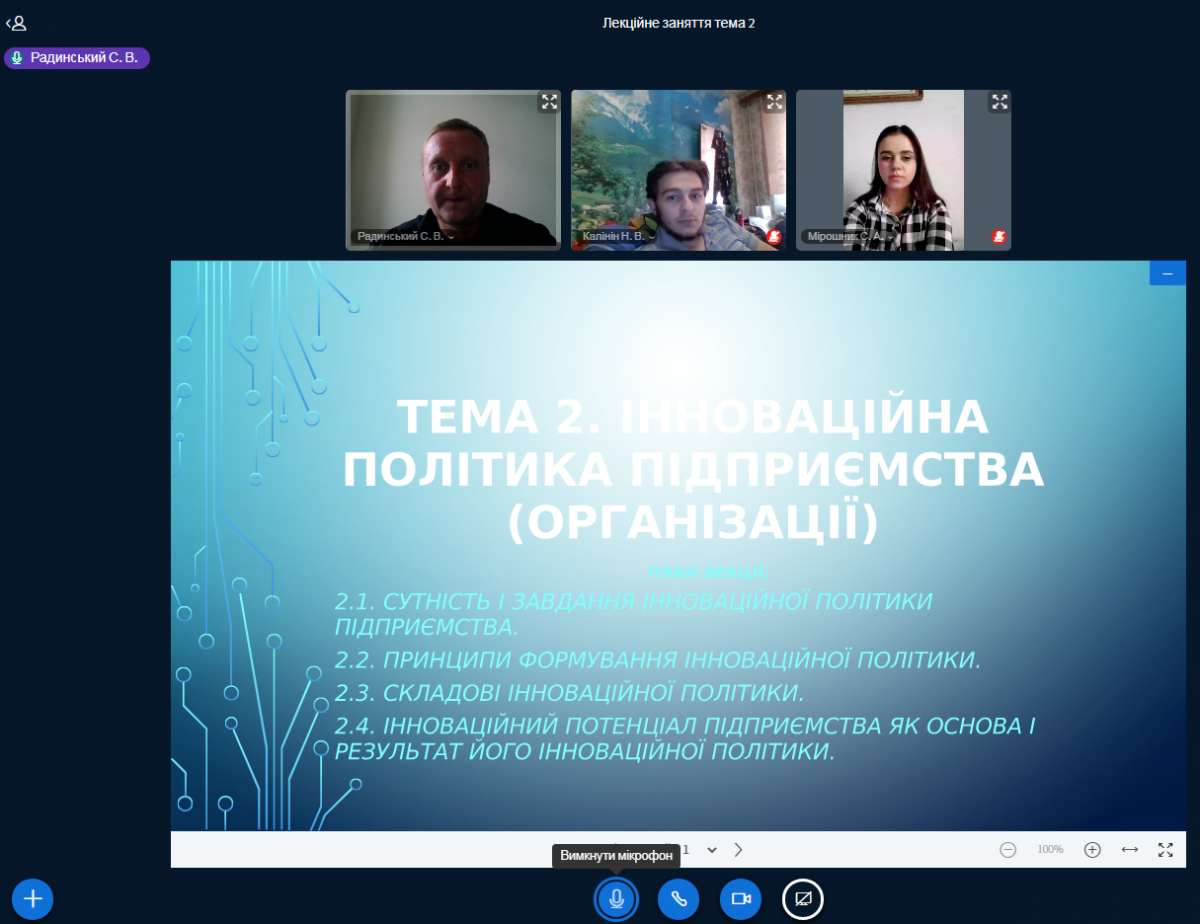Click the blue plus actions button
Image resolution: width=1200 pixels, height=924 pixels.
point(33,899)
